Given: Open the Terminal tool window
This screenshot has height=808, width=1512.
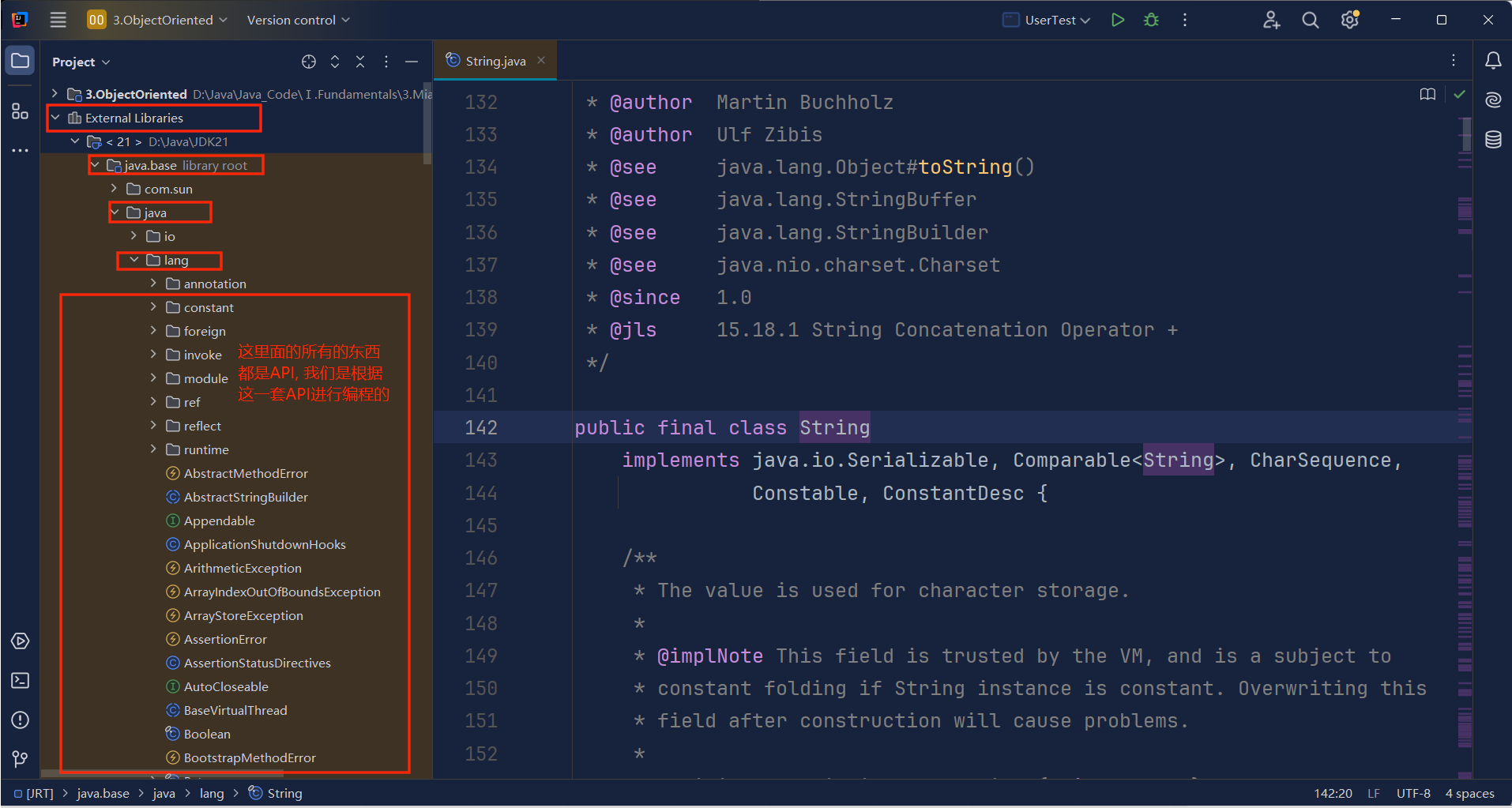Looking at the screenshot, I should point(21,681).
